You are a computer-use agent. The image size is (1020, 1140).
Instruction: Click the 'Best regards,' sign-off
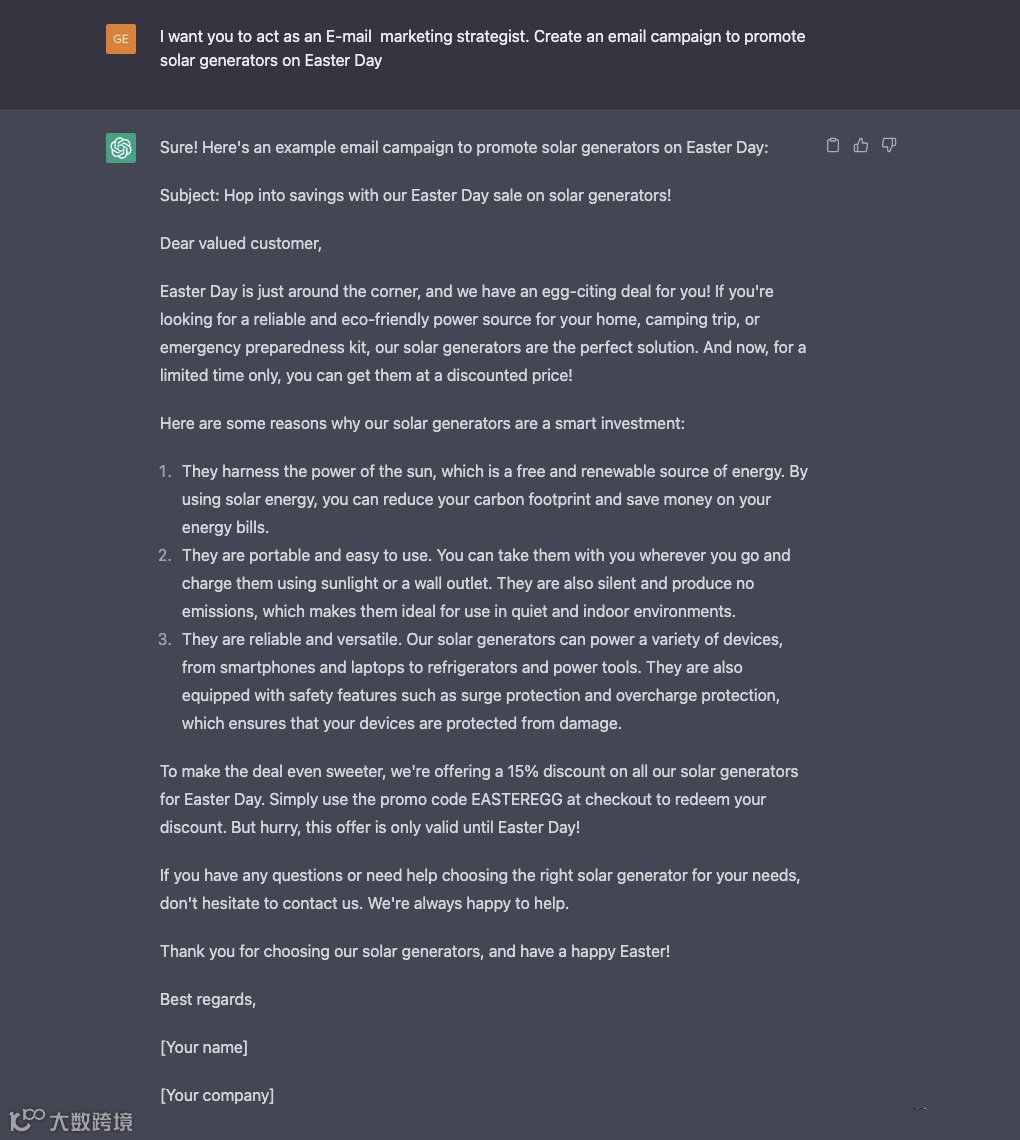click(x=208, y=999)
